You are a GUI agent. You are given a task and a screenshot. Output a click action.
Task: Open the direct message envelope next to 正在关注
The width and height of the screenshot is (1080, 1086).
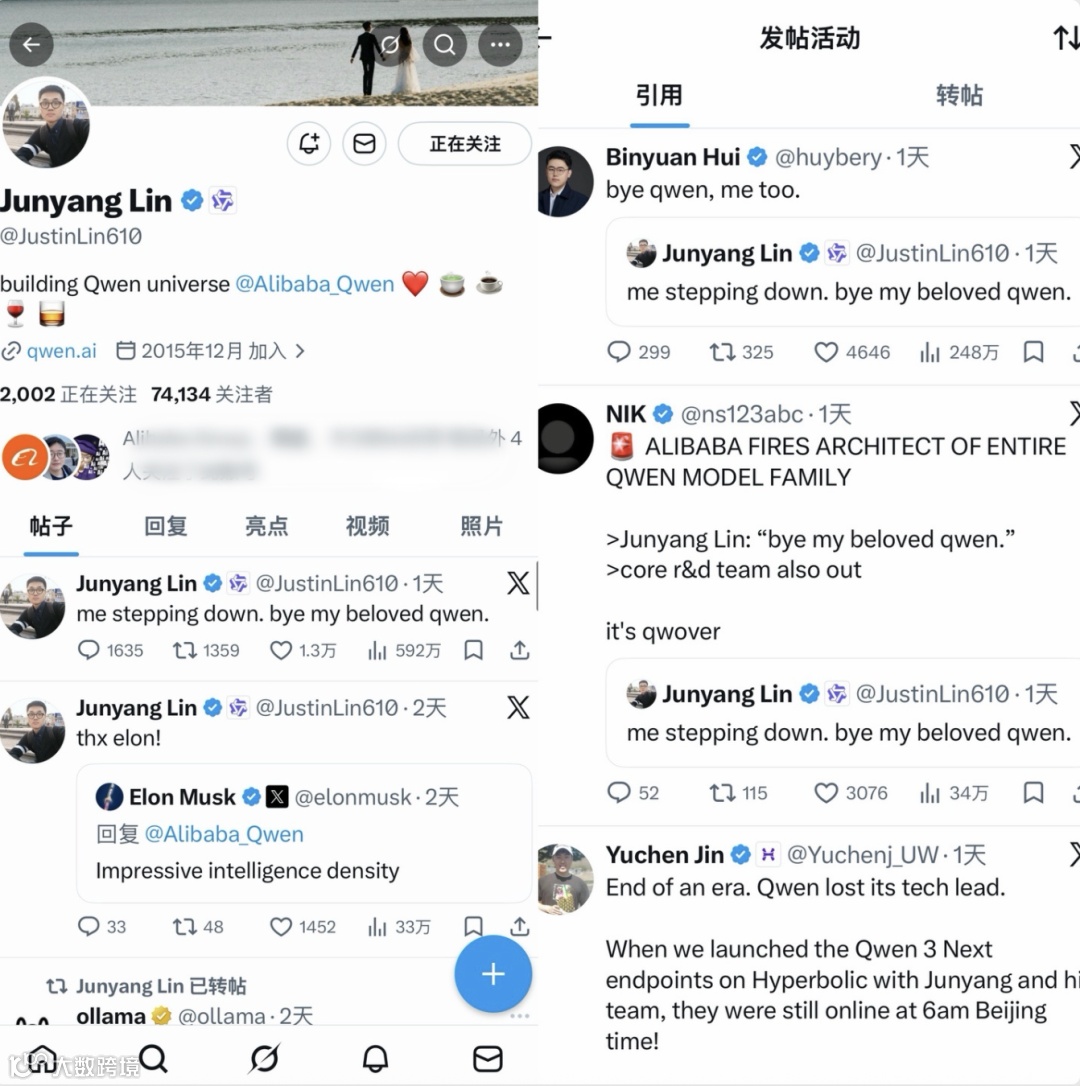point(364,143)
